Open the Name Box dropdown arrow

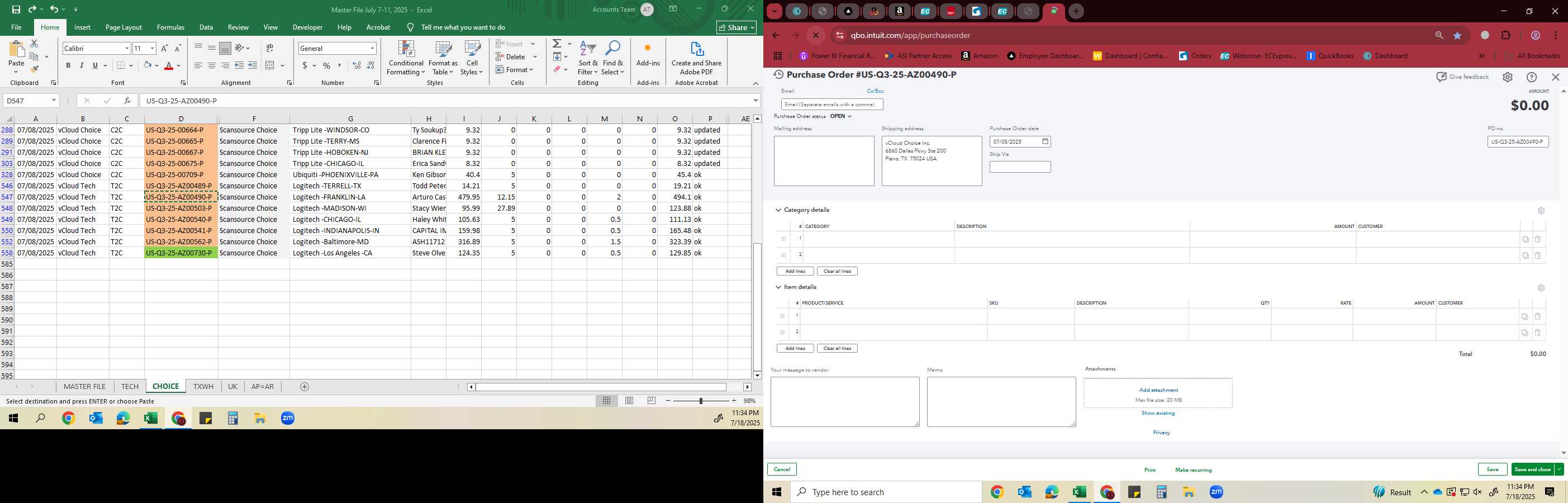click(54, 101)
